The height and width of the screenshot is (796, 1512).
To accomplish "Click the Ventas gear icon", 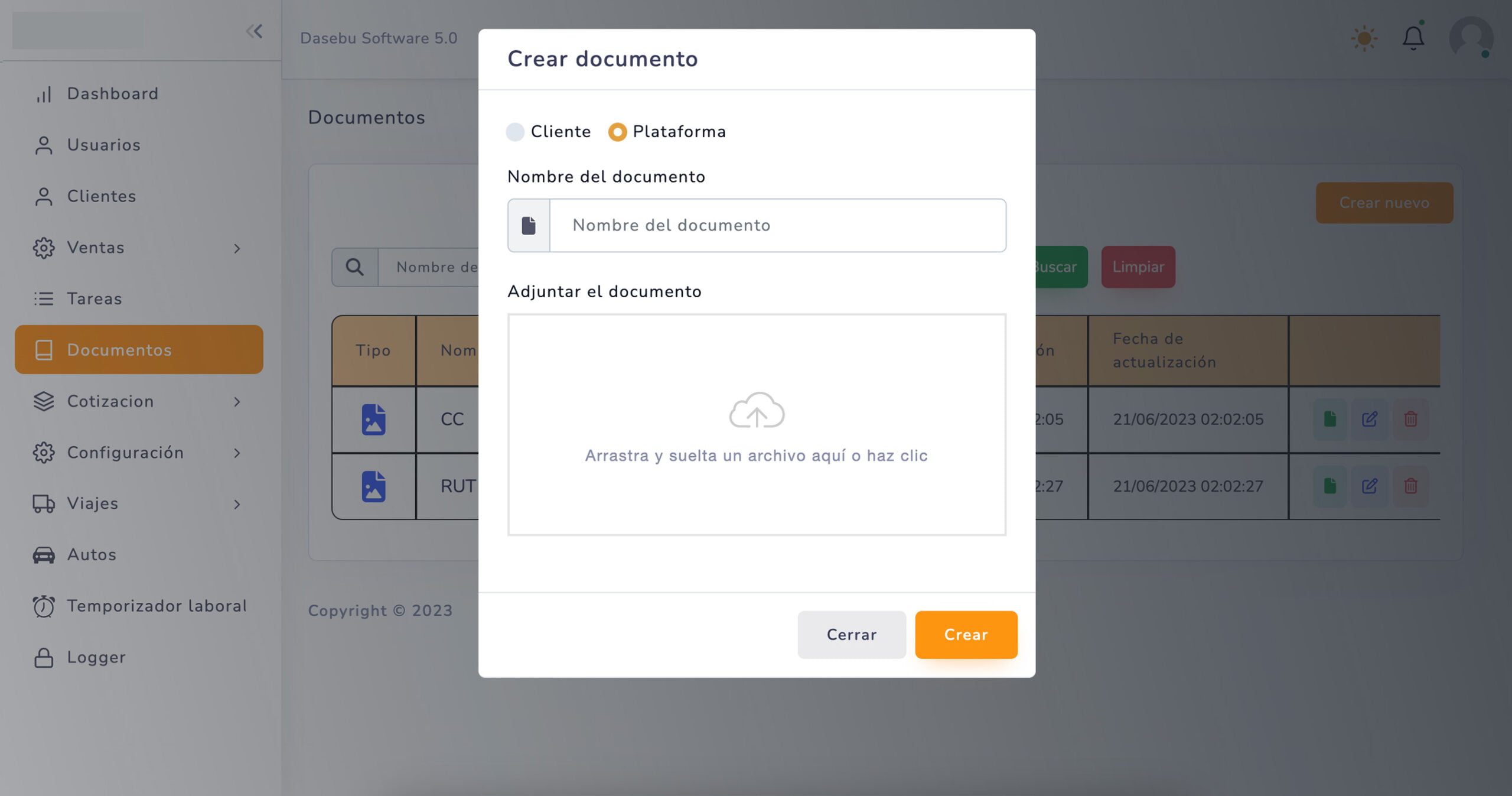I will click(44, 248).
